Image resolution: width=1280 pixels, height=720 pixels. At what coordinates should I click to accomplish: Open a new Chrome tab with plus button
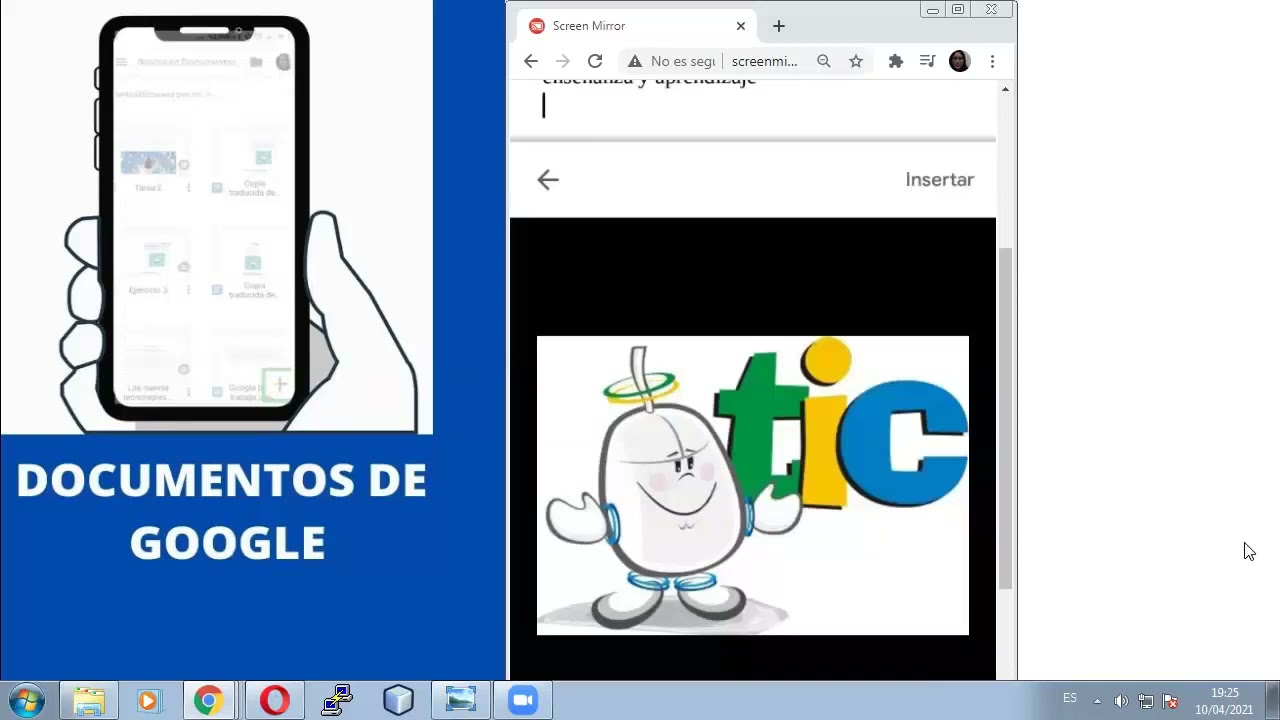779,26
